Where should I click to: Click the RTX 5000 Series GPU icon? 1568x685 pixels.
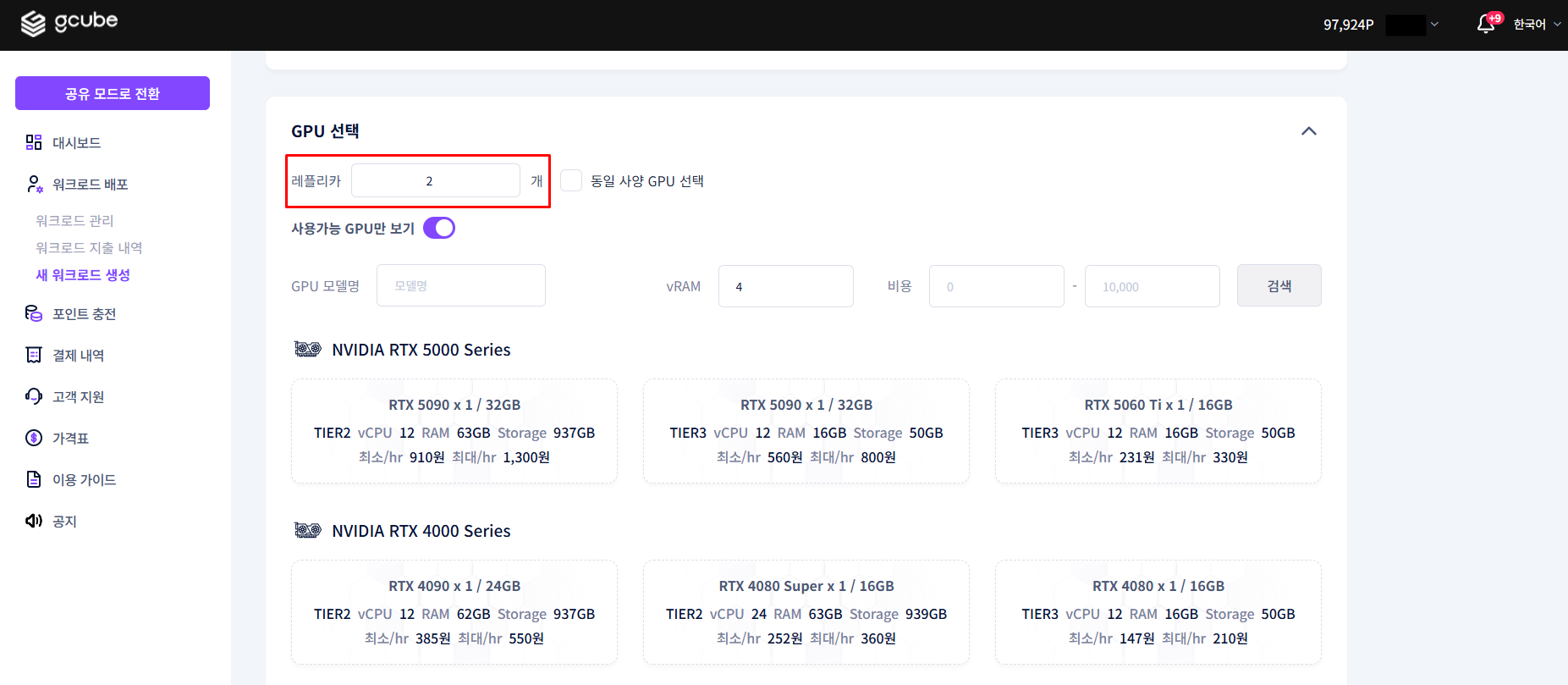coord(307,349)
